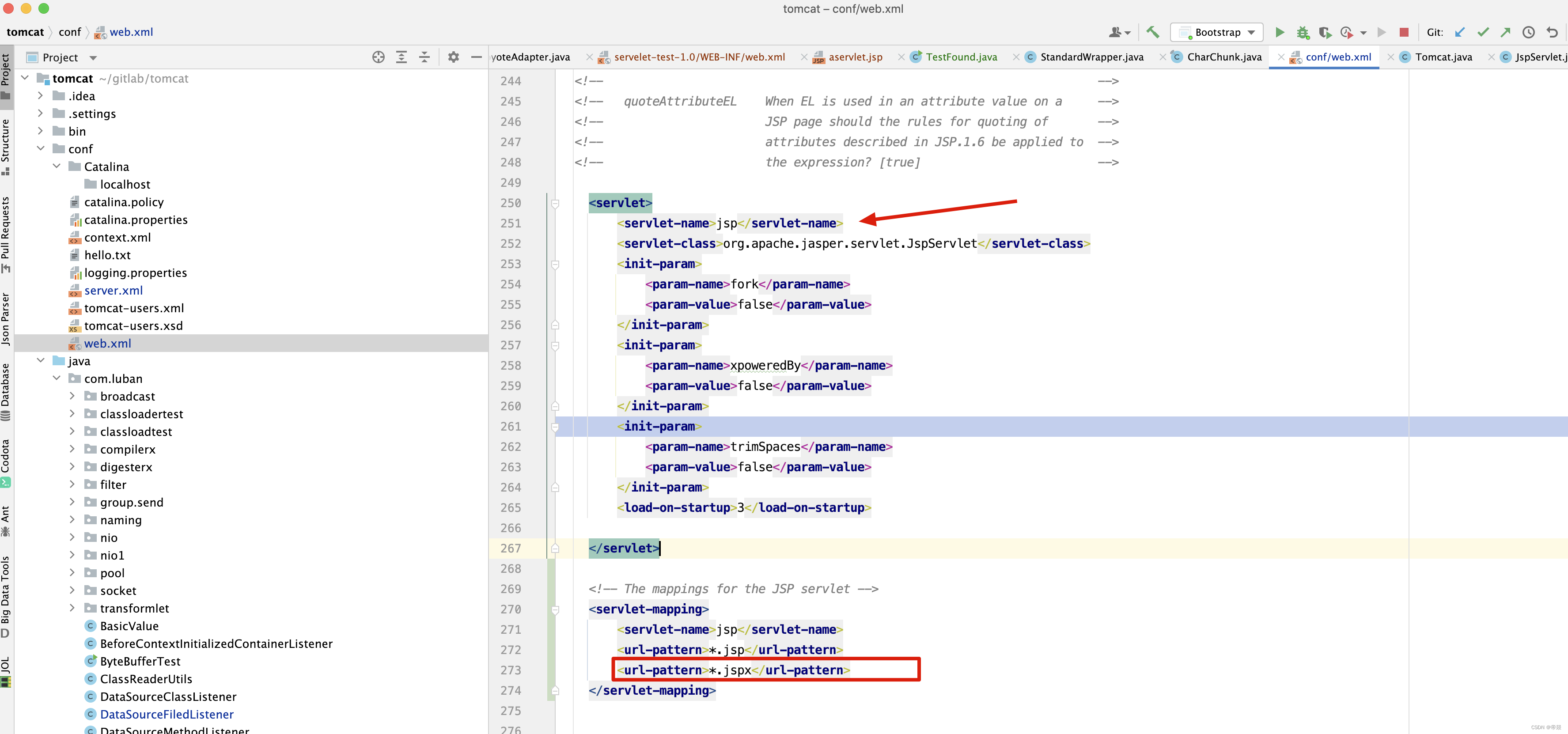Open Project panel gear settings
The width and height of the screenshot is (1568, 734).
[454, 57]
